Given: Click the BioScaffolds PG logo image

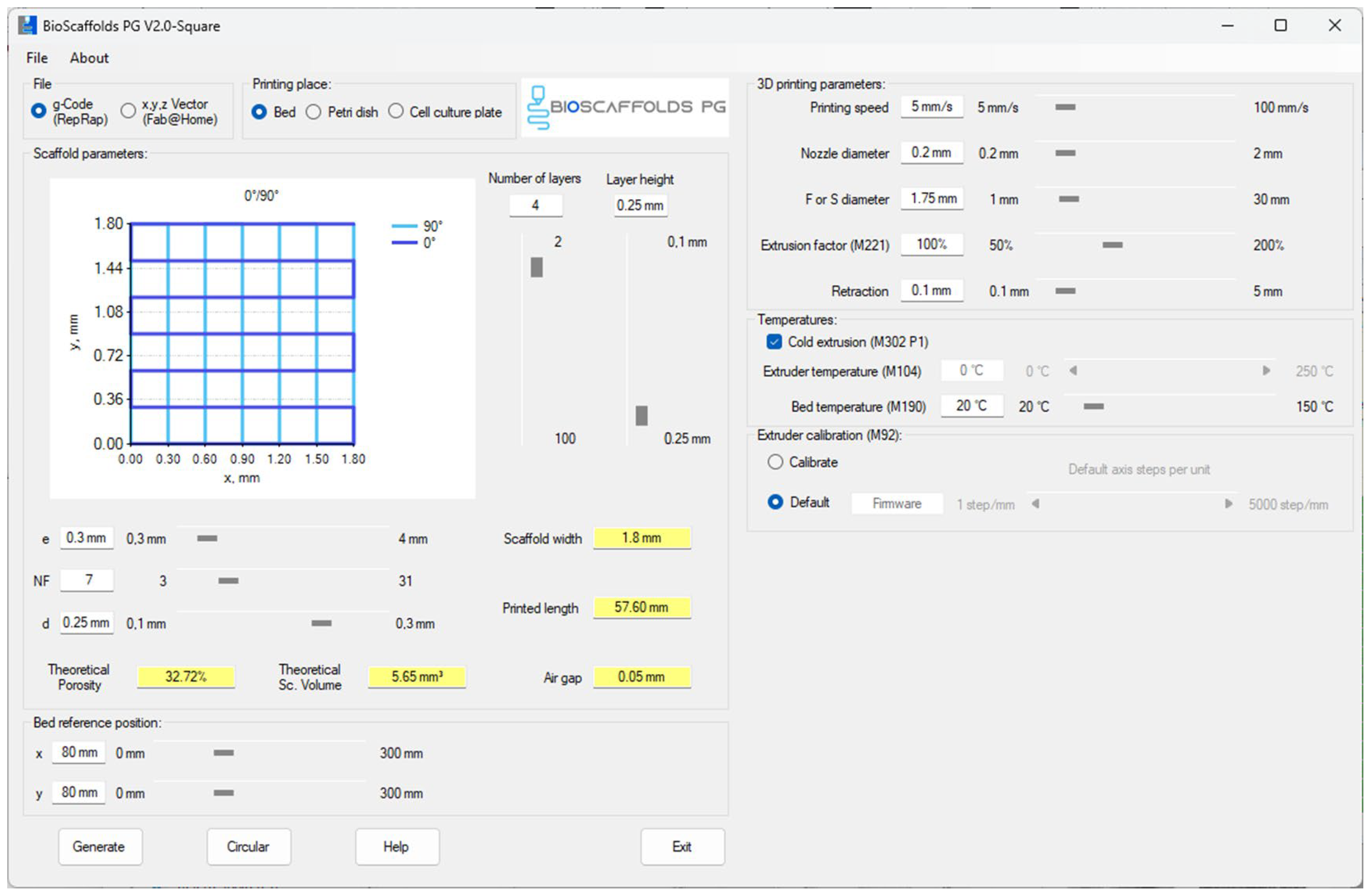Looking at the screenshot, I should pos(625,107).
